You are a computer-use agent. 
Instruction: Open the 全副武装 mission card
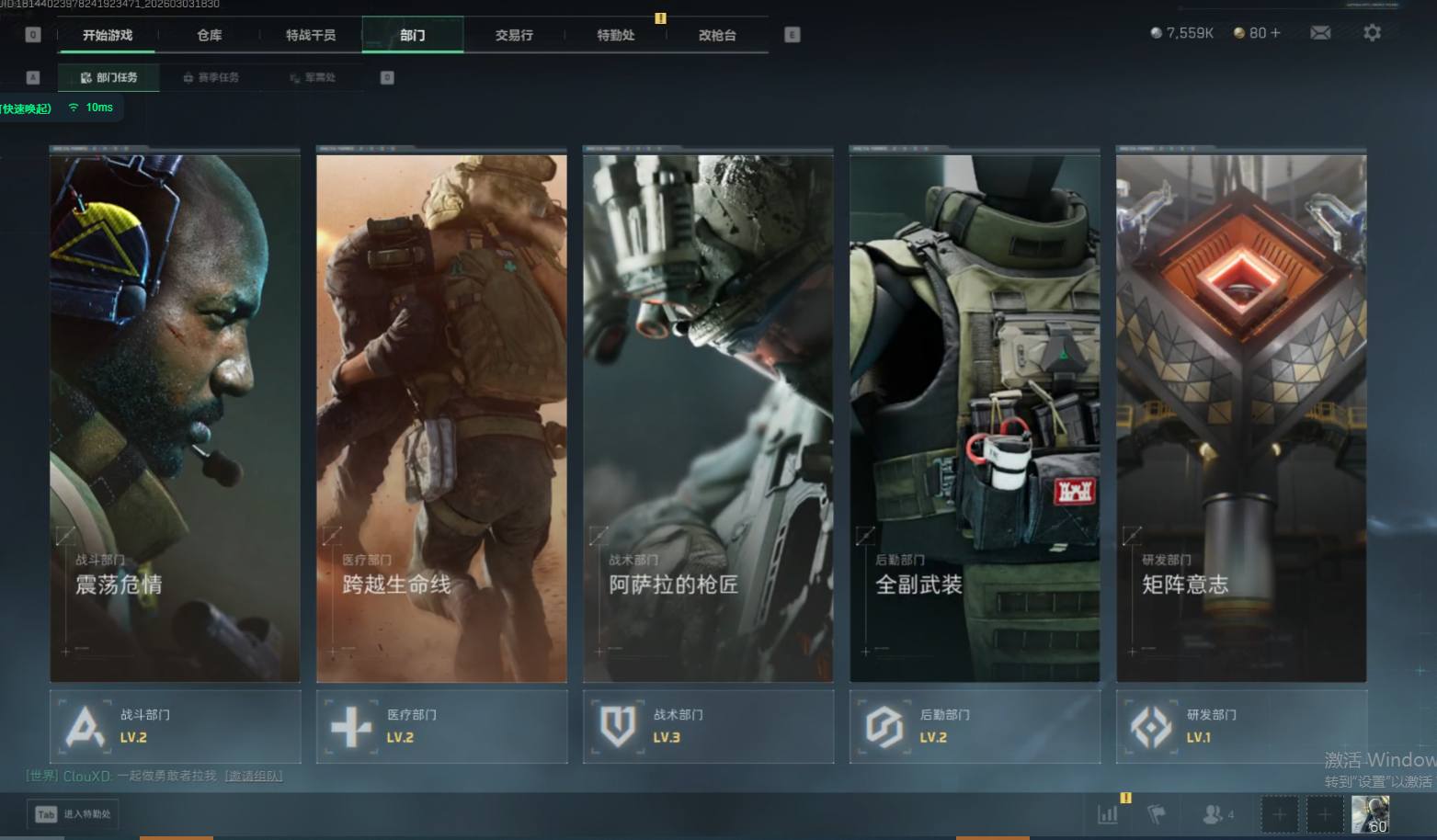coord(975,414)
